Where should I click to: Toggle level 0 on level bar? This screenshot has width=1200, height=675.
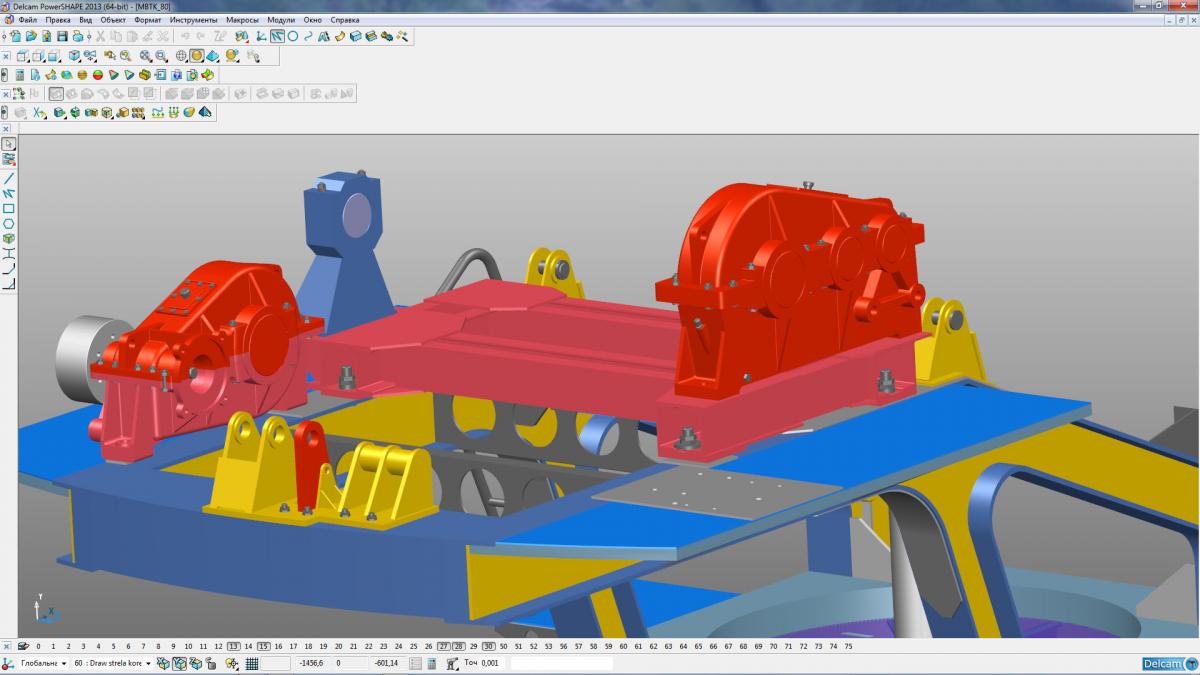pos(38,646)
